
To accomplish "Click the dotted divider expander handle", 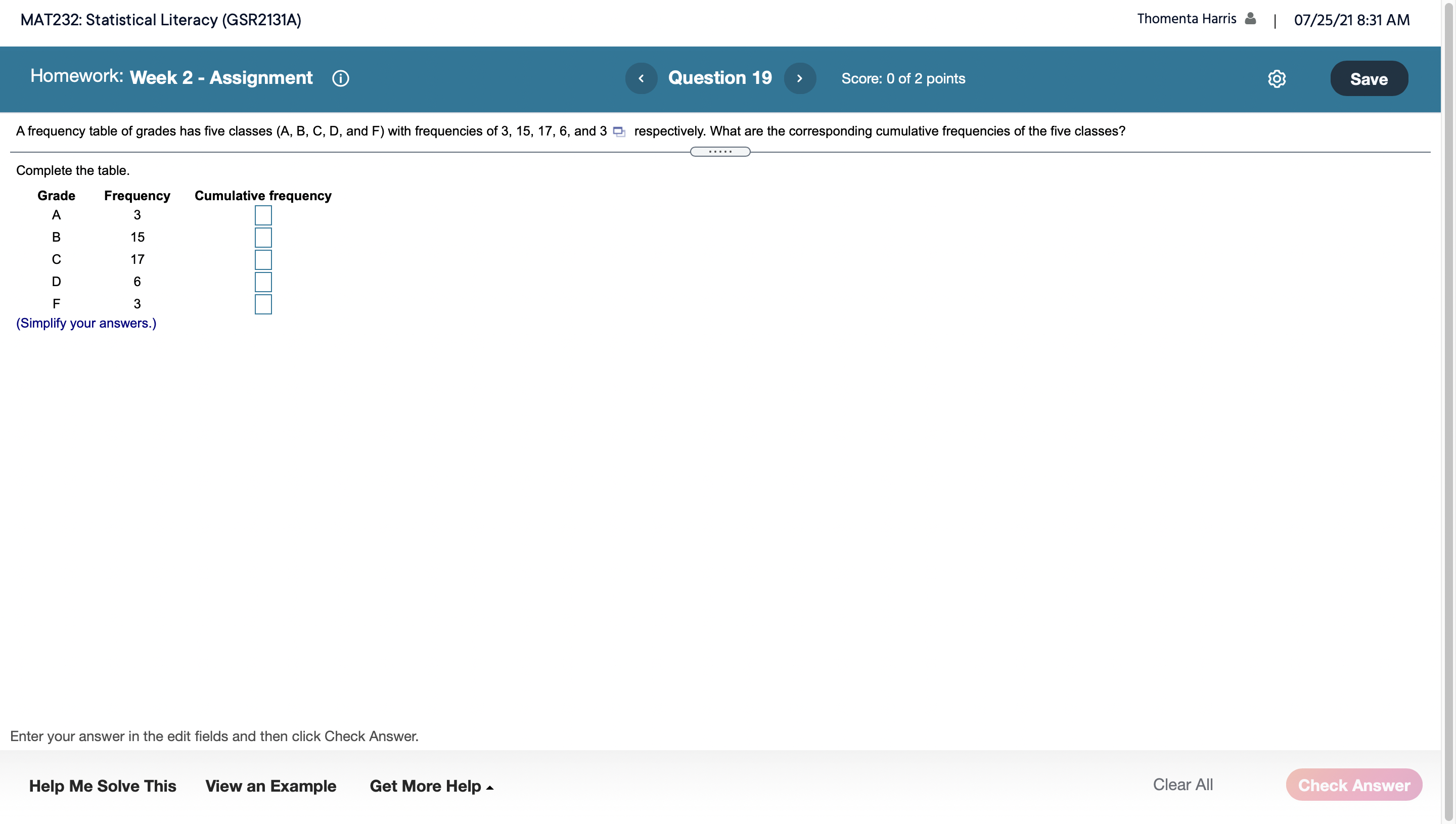I will 720,152.
